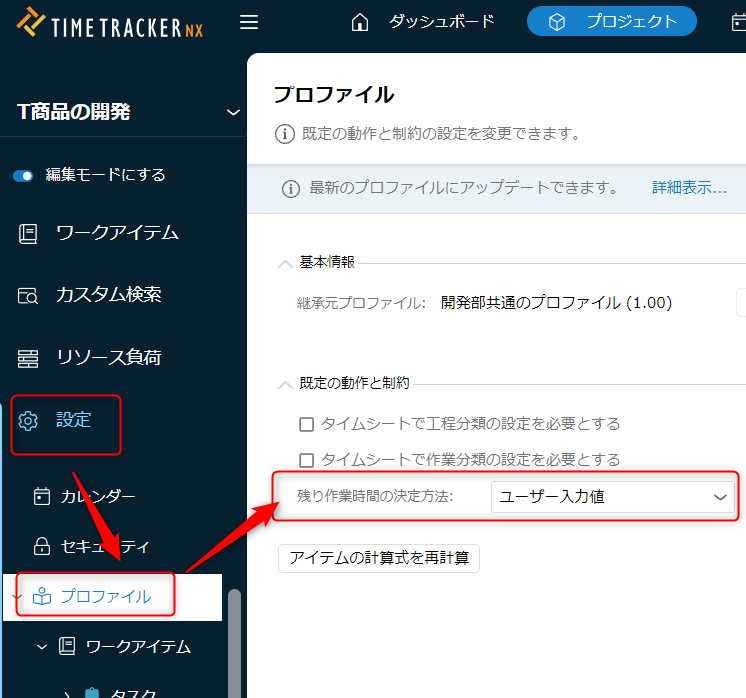This screenshot has width=746, height=698.
Task: Expand the T商品の開発 project selector
Action: (233, 112)
